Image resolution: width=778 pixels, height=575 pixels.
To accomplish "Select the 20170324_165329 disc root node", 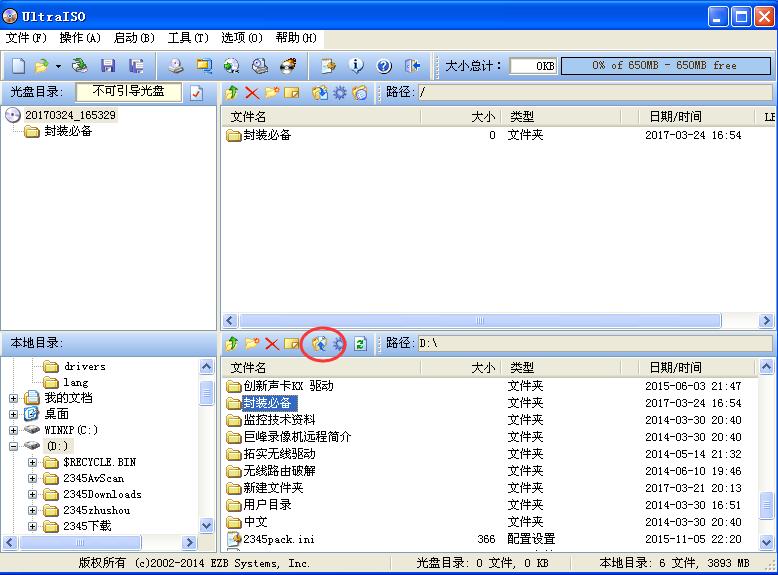I will (x=70, y=115).
